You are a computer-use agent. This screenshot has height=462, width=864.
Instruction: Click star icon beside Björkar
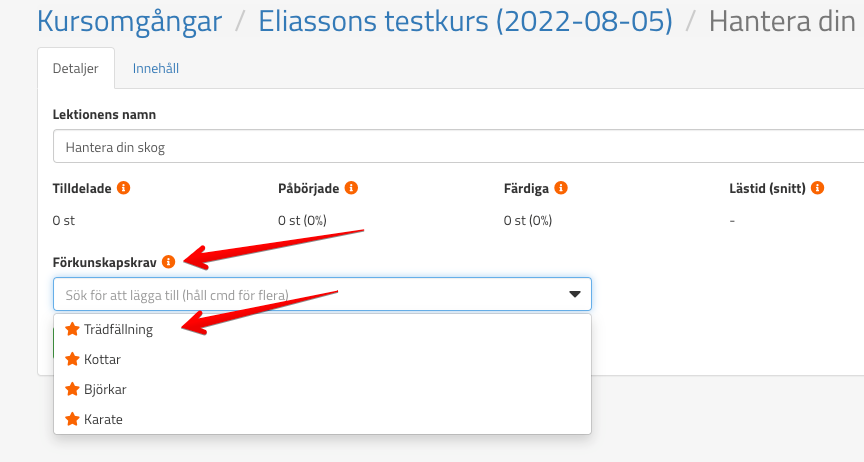pos(72,389)
